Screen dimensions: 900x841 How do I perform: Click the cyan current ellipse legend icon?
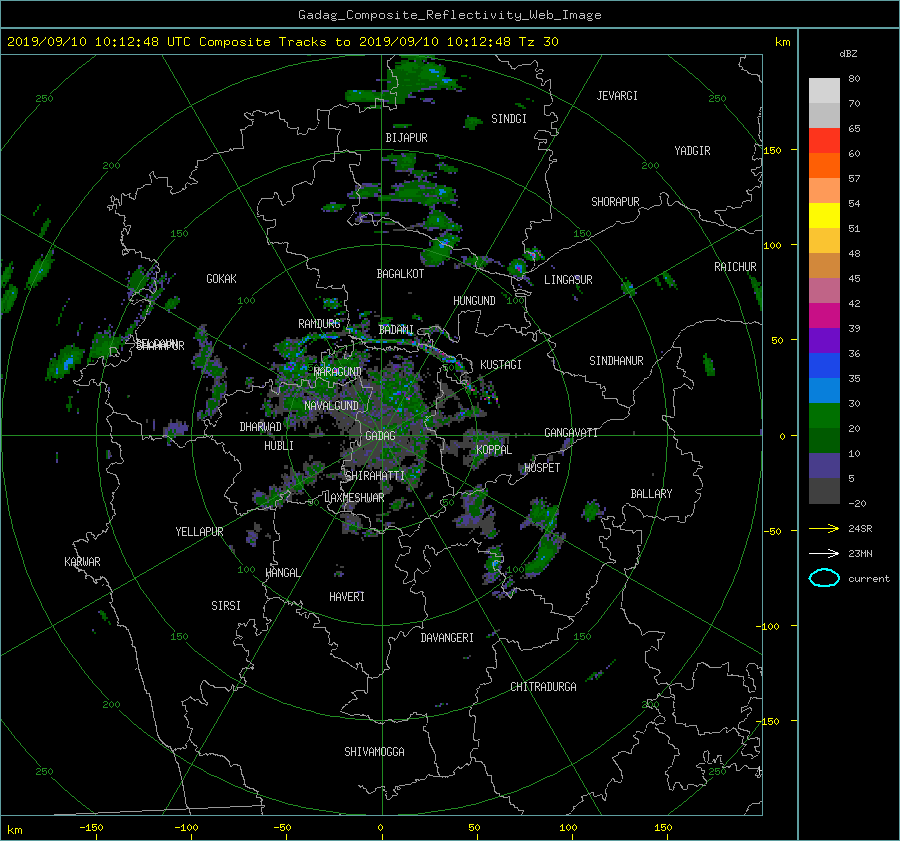coord(824,578)
